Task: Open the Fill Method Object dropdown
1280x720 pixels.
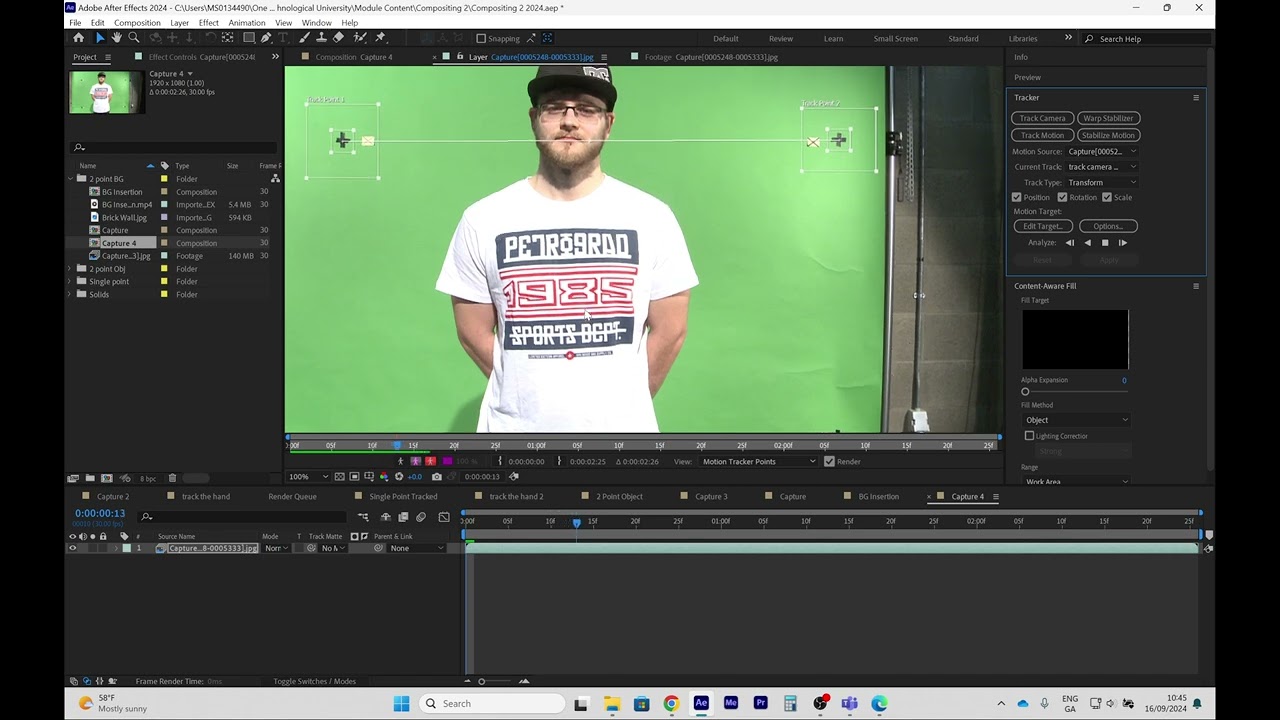Action: tap(1077, 420)
